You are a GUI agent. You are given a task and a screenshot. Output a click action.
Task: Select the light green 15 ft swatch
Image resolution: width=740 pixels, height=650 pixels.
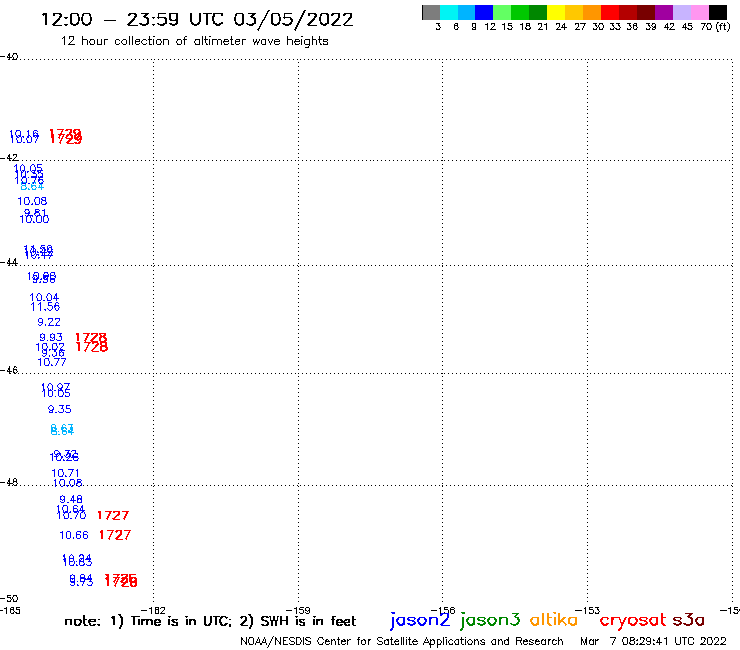502,13
